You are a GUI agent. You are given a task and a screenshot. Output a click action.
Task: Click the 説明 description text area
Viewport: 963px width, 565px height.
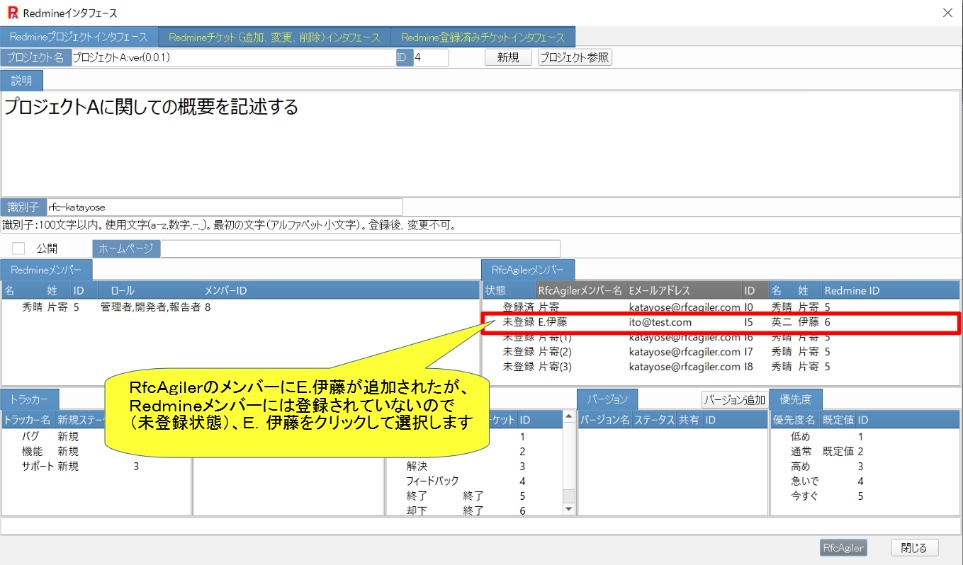481,143
